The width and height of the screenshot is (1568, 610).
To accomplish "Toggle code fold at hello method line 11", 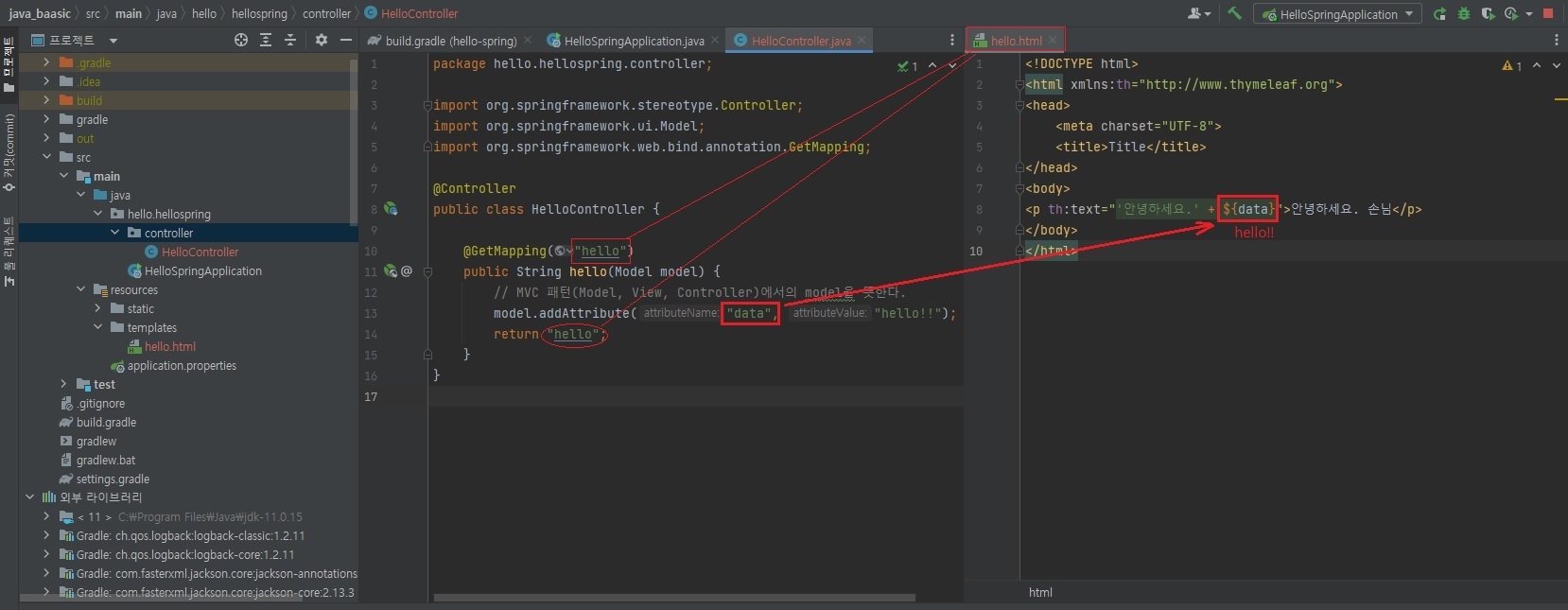I will click(x=427, y=271).
